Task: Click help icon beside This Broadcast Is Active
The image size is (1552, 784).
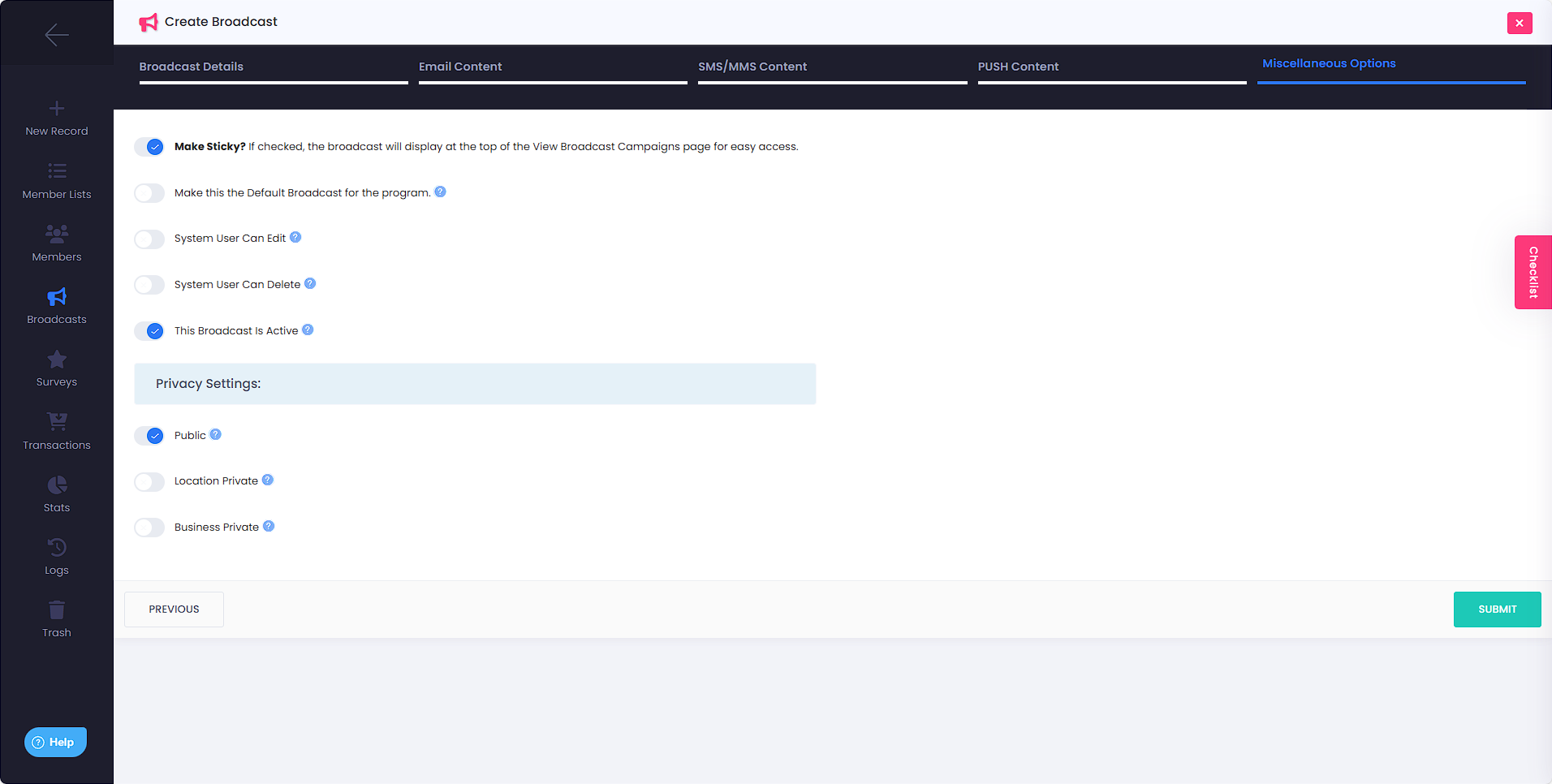Action: pyautogui.click(x=308, y=330)
